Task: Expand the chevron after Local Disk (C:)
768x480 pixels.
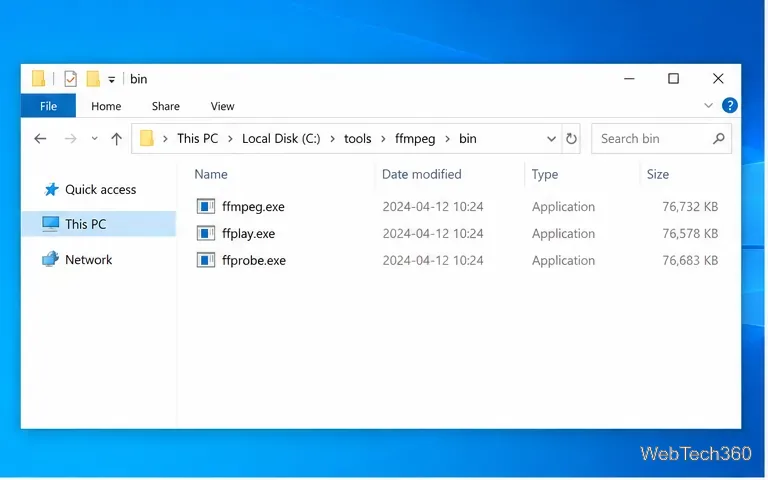Action: (333, 139)
